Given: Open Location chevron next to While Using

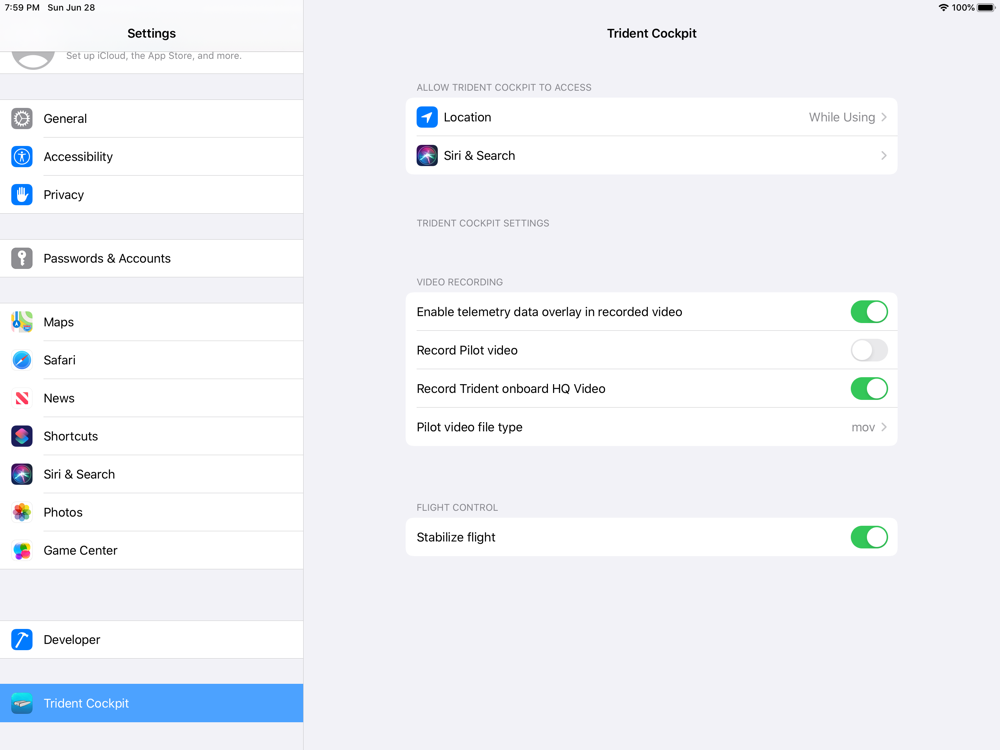Looking at the screenshot, I should point(884,117).
